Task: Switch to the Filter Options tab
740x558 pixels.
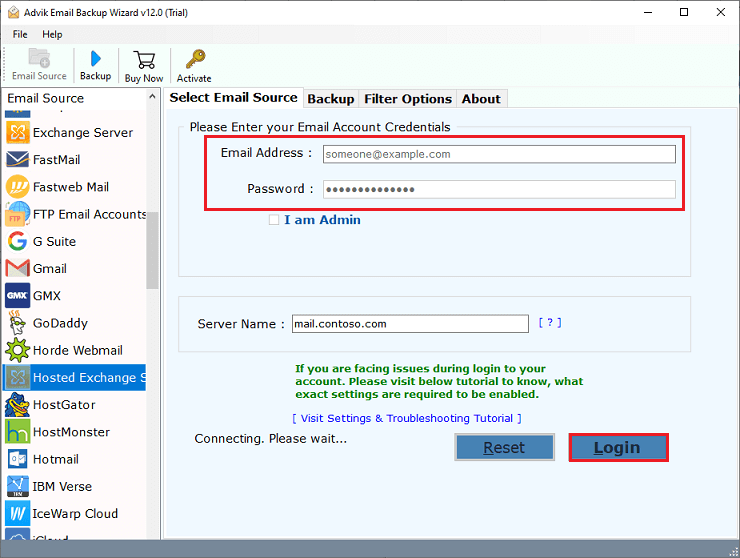Action: 408,99
